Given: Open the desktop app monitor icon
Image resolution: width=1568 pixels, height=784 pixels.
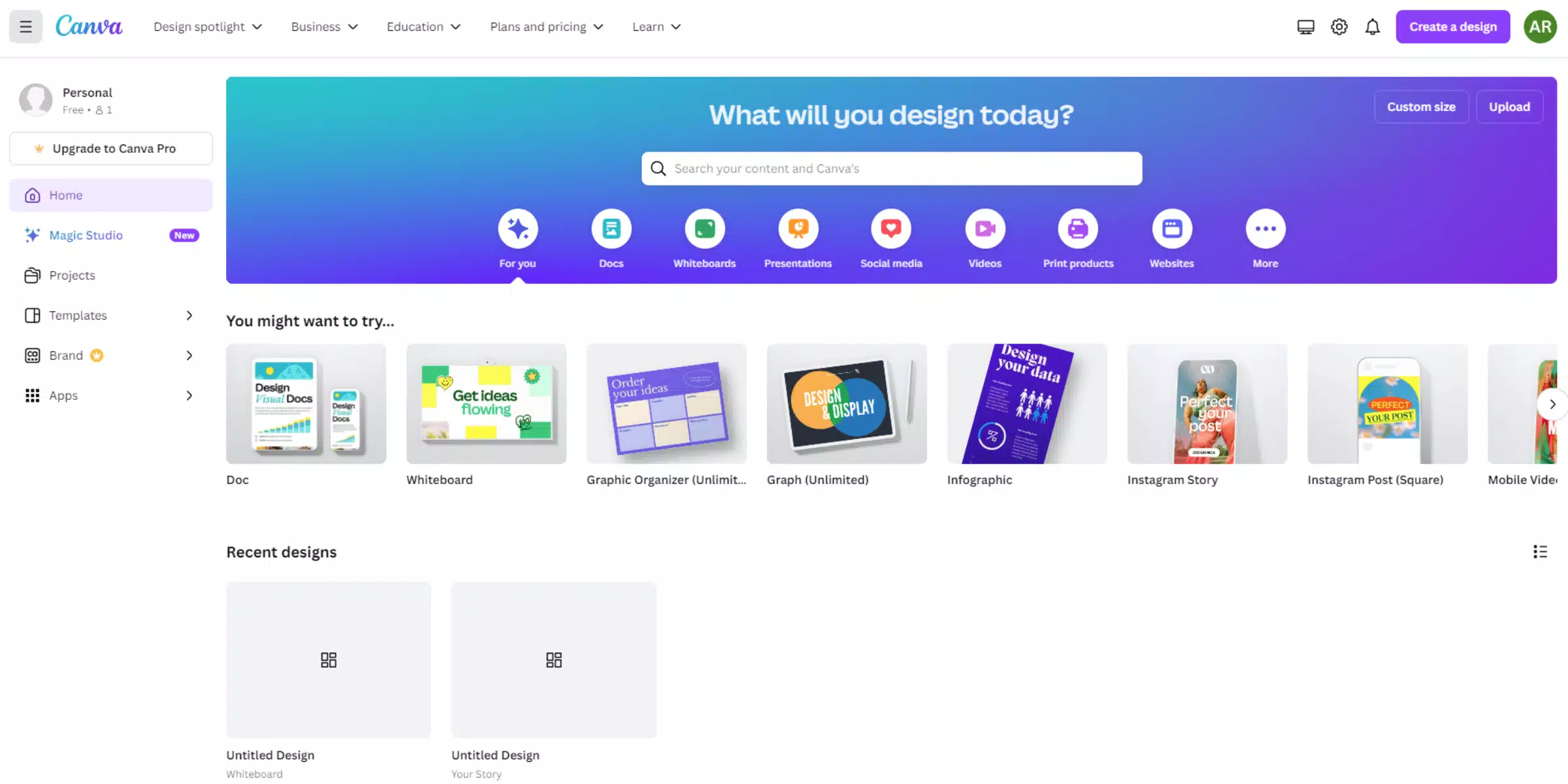Looking at the screenshot, I should tap(1305, 27).
